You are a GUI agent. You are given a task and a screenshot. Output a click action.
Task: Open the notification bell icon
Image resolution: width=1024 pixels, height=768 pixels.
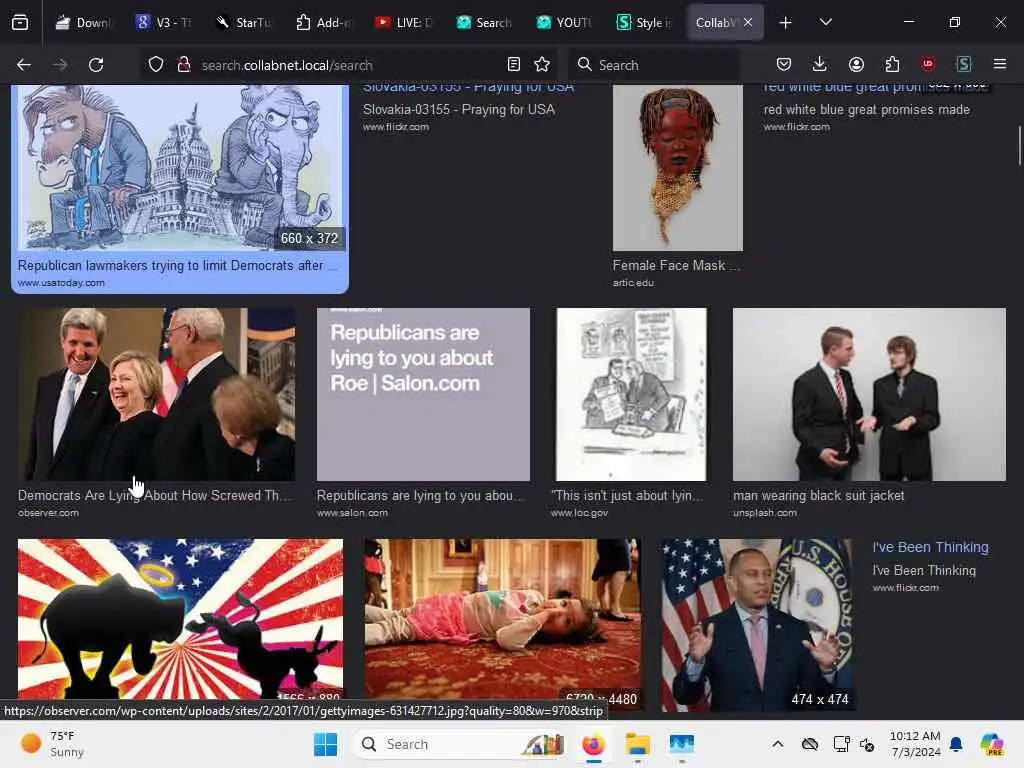[x=956, y=744]
